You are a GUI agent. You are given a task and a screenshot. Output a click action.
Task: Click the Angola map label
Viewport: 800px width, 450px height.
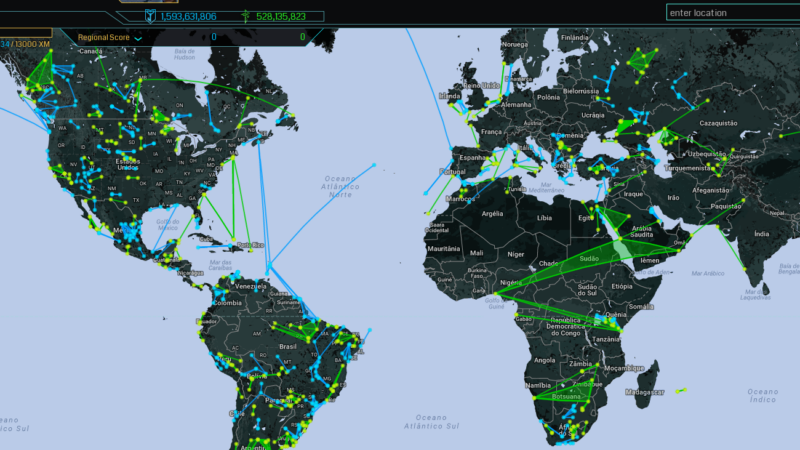pos(544,360)
